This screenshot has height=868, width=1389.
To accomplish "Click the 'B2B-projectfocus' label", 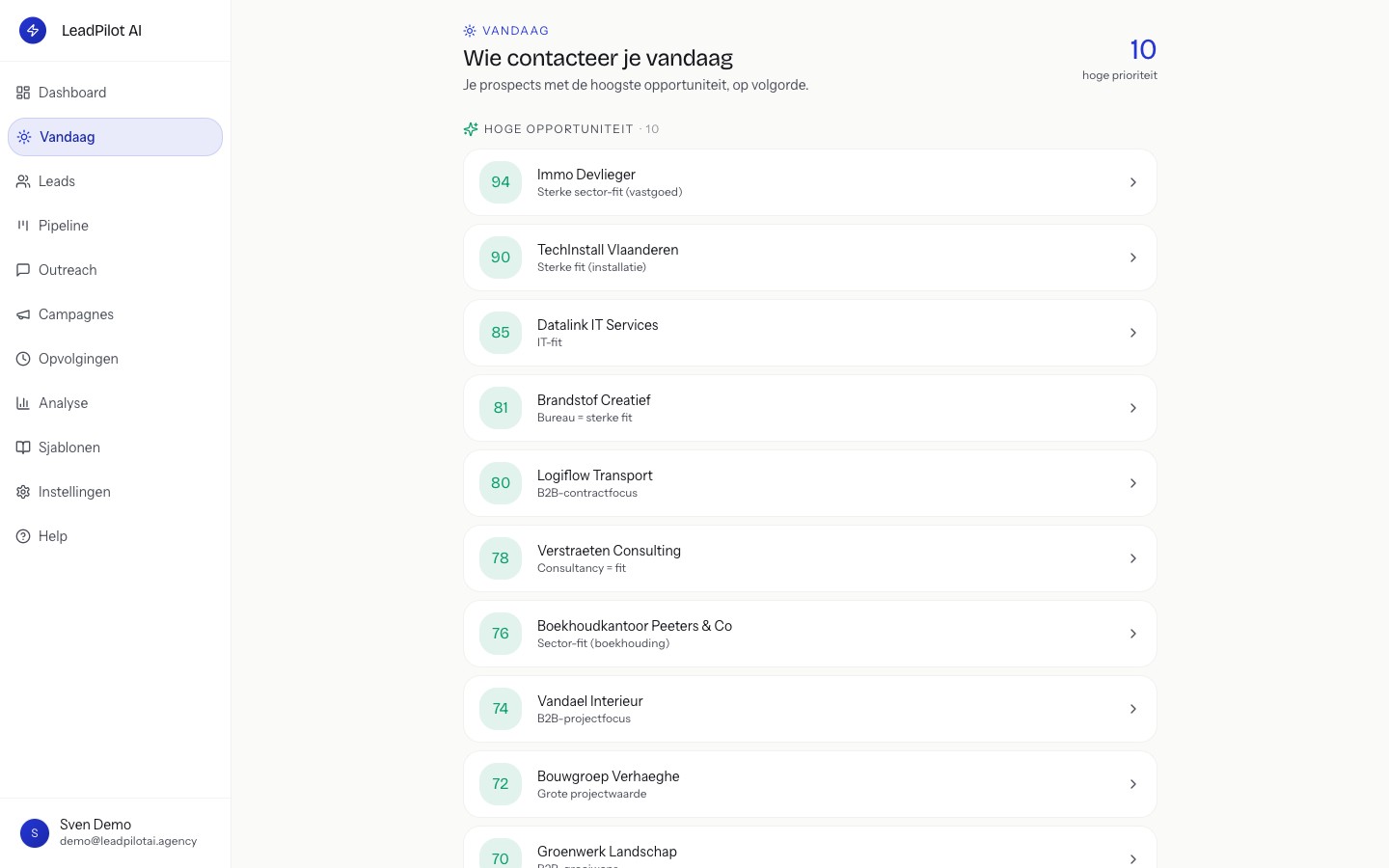I will coord(584,719).
